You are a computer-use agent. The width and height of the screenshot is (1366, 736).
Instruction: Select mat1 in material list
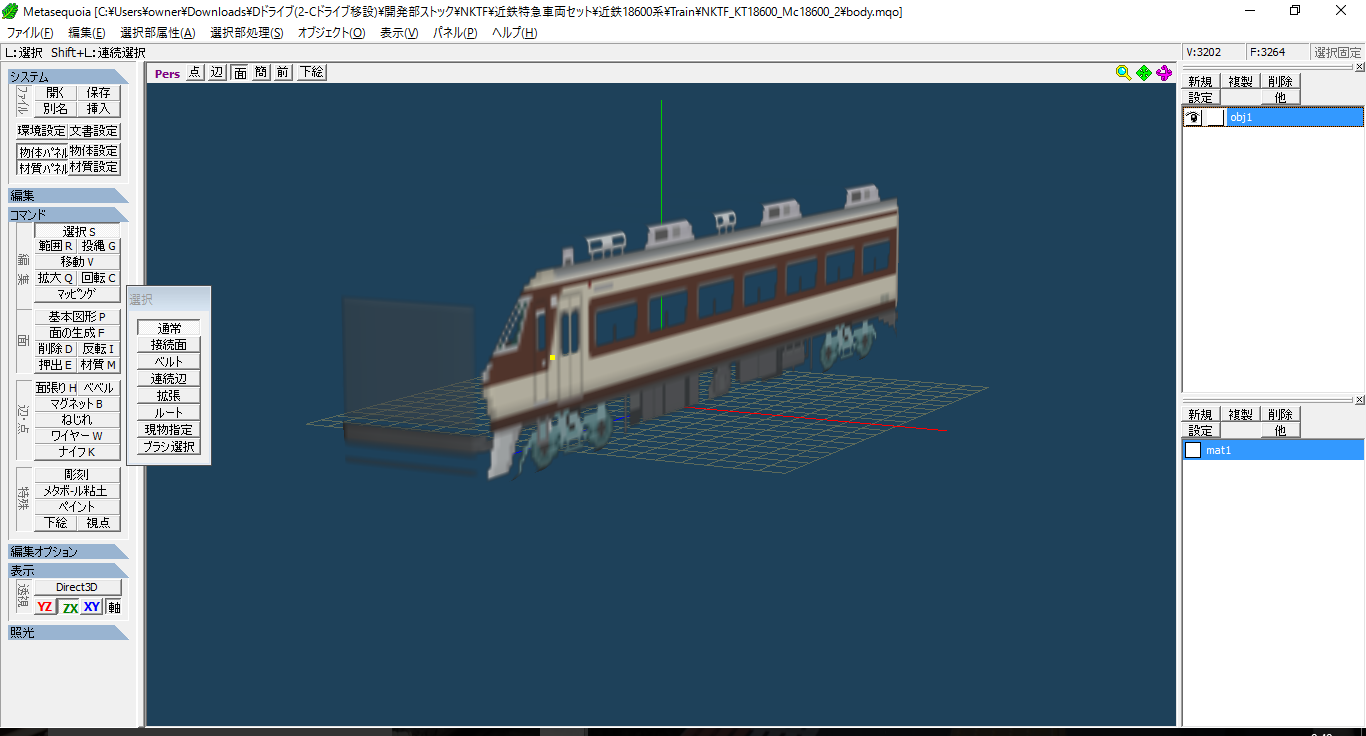1284,450
